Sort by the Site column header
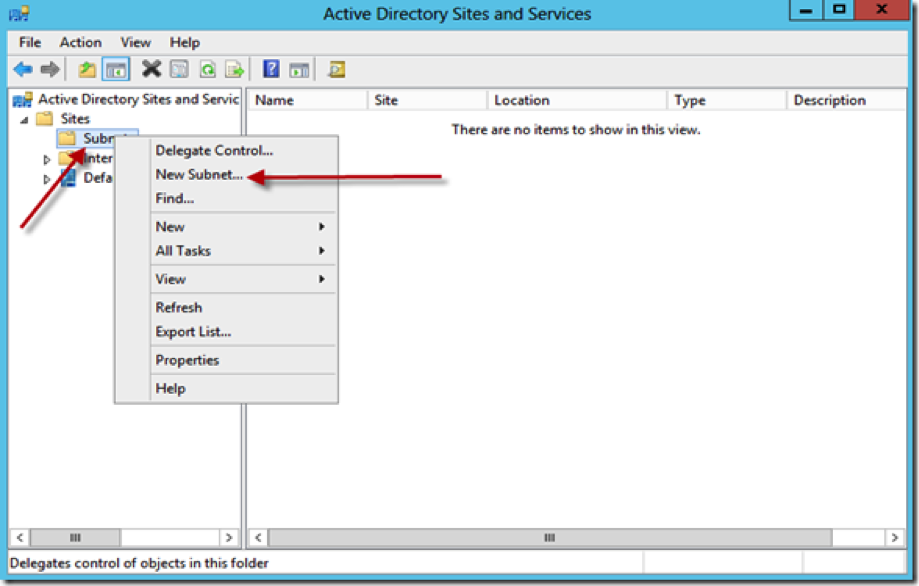Viewport: 919px width, 586px height. [428, 100]
